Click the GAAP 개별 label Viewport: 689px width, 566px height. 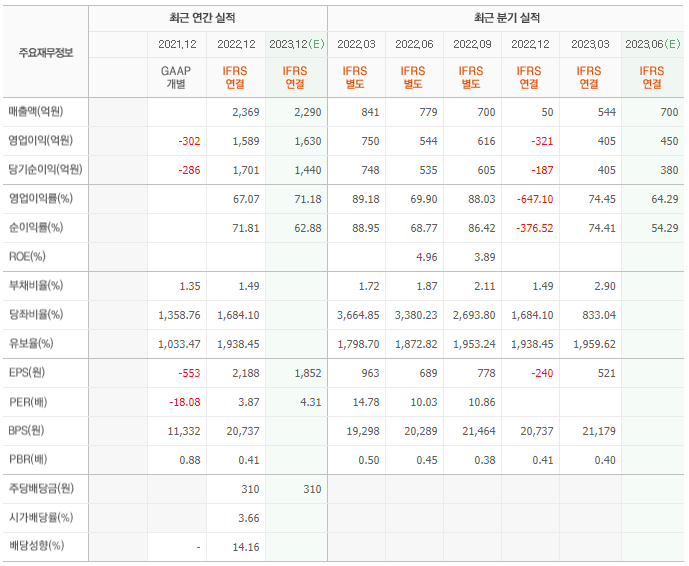176,77
